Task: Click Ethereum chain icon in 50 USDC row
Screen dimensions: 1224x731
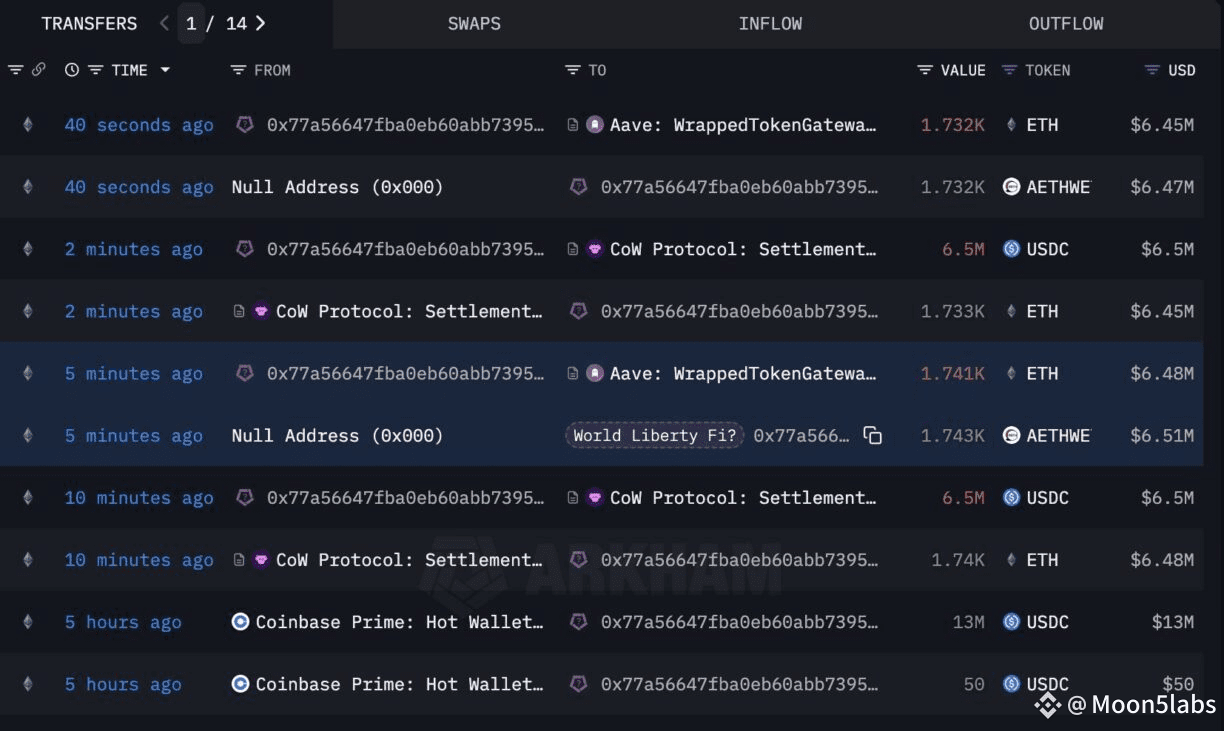Action: 27,684
